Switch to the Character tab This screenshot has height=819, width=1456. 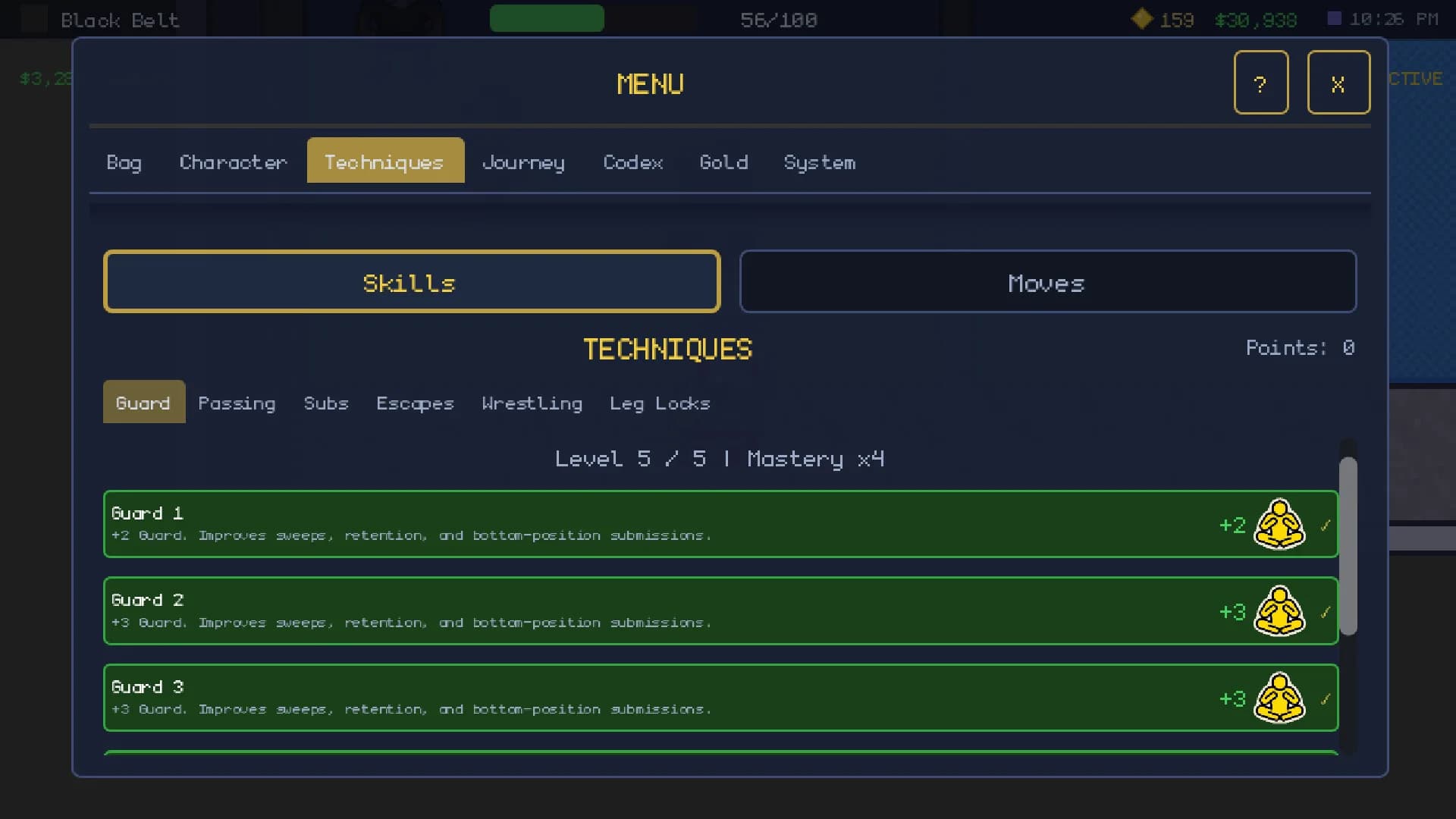pyautogui.click(x=234, y=162)
